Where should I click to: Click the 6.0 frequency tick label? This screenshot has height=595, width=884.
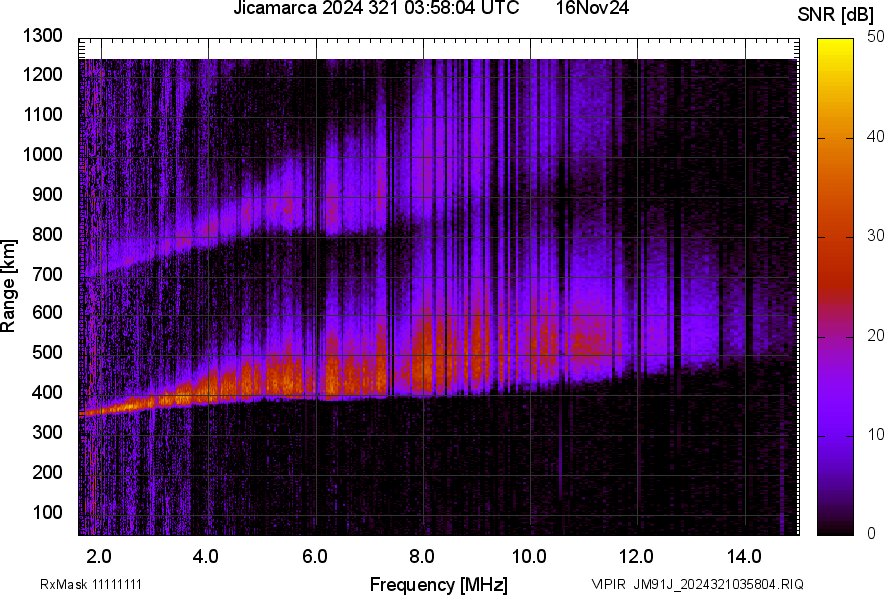click(315, 557)
